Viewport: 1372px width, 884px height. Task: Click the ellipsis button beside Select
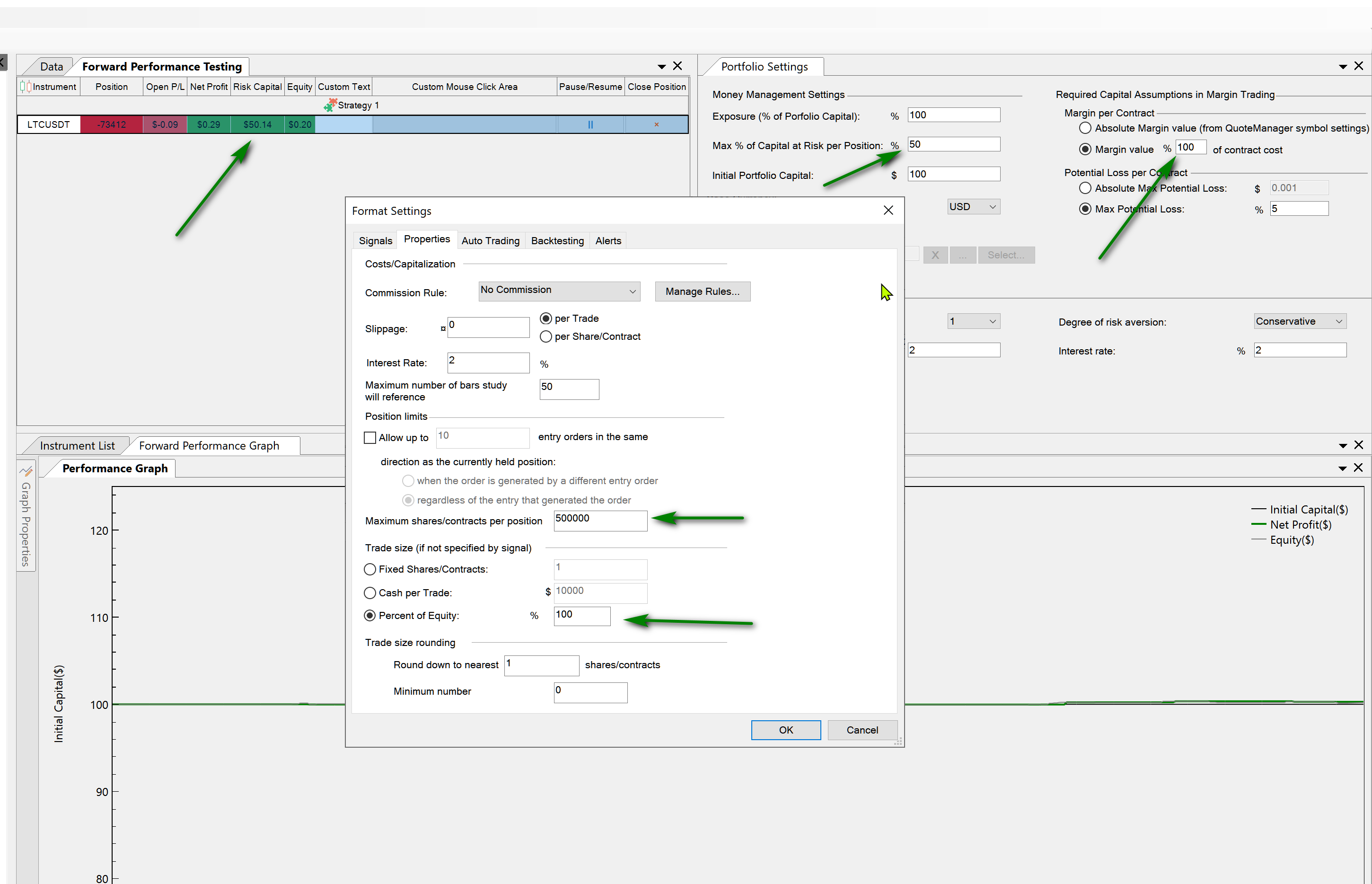point(962,256)
